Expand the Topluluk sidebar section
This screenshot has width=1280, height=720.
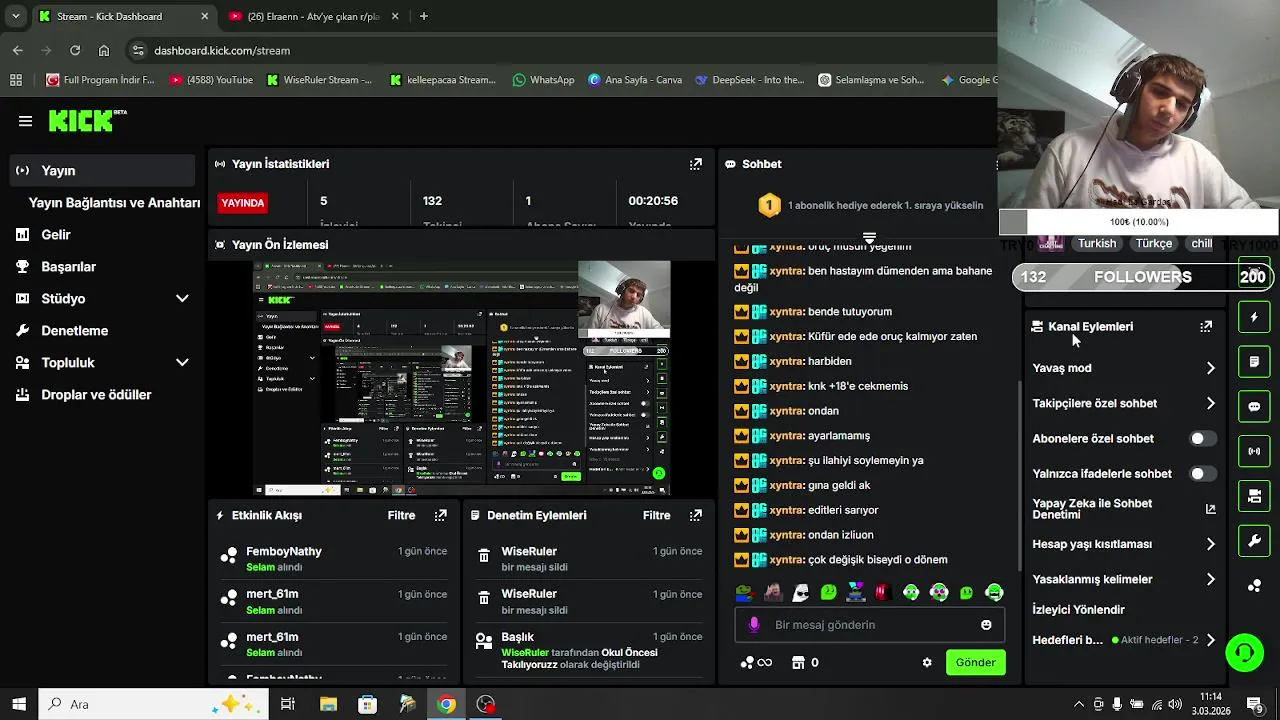182,362
